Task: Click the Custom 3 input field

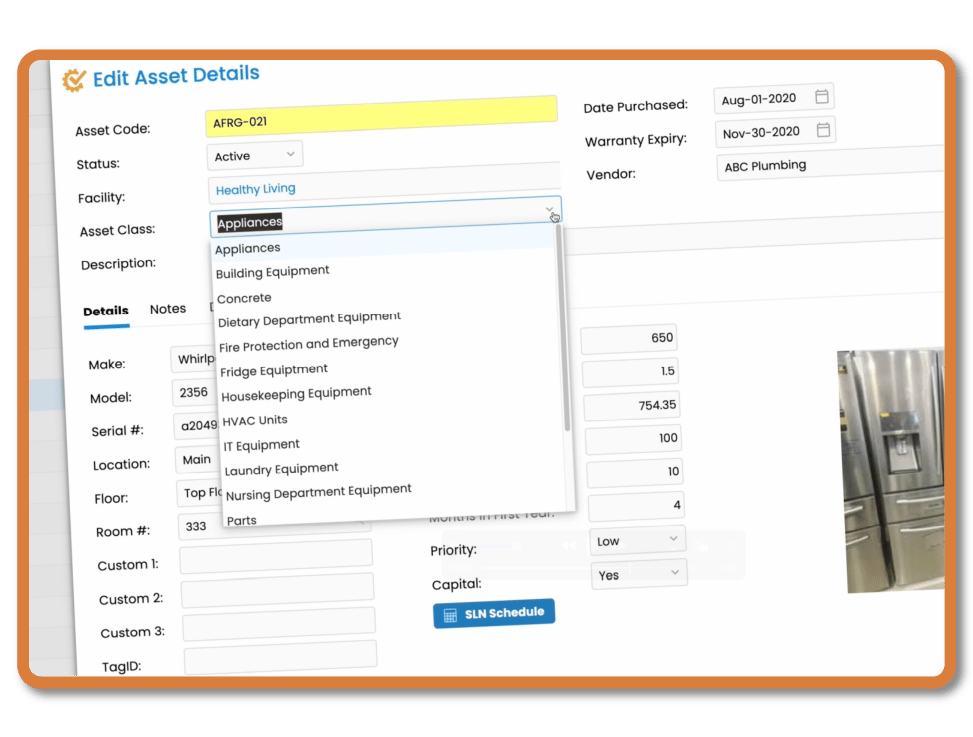Action: tap(279, 623)
